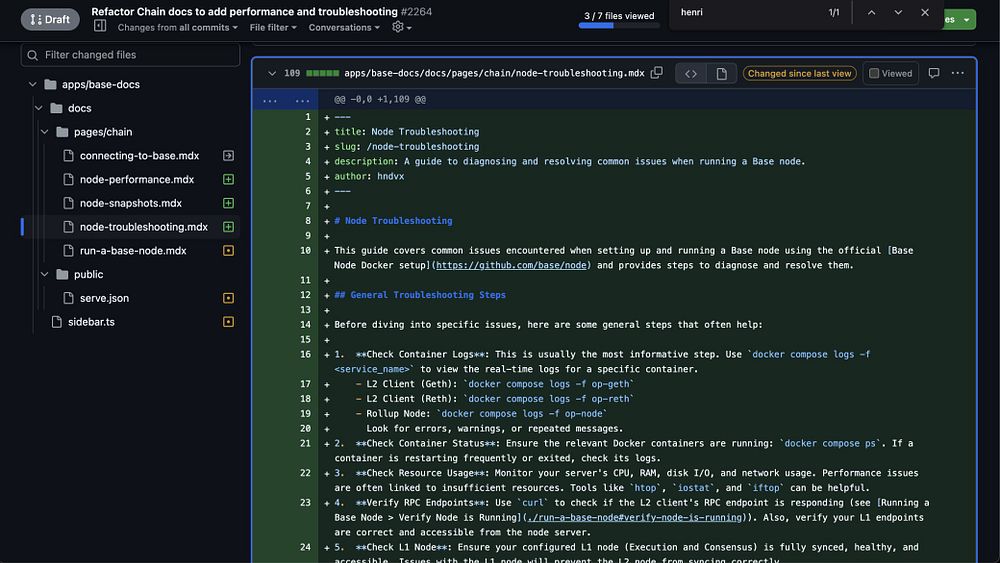Collapse the apps/base-docs folder

point(33,84)
